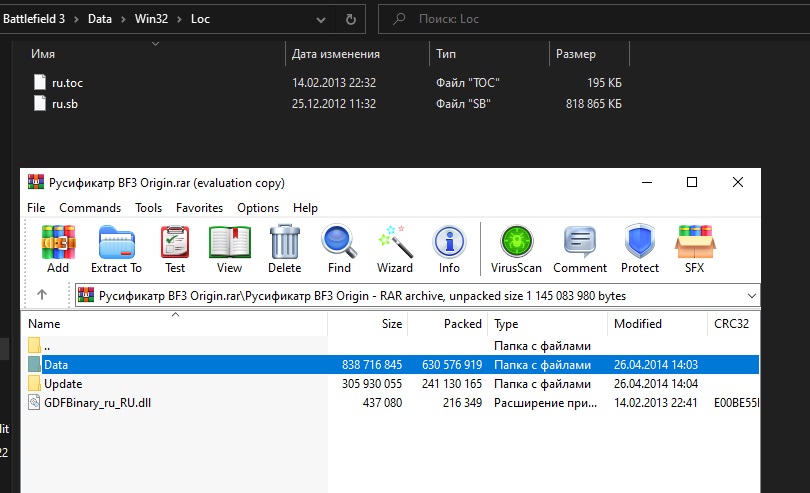Expand chevron after Battlefield 3 breadcrumb

click(76, 20)
